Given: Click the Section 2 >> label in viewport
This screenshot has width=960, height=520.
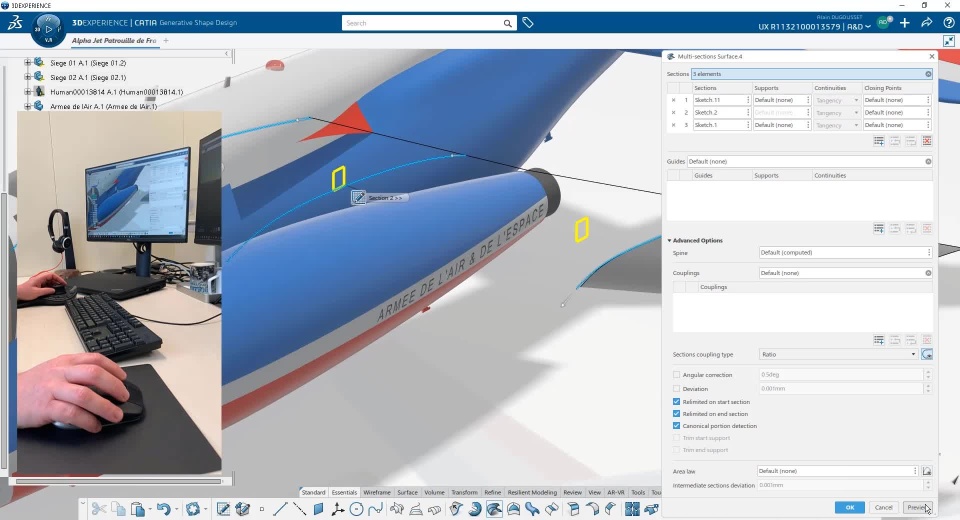Looking at the screenshot, I should pyautogui.click(x=386, y=198).
